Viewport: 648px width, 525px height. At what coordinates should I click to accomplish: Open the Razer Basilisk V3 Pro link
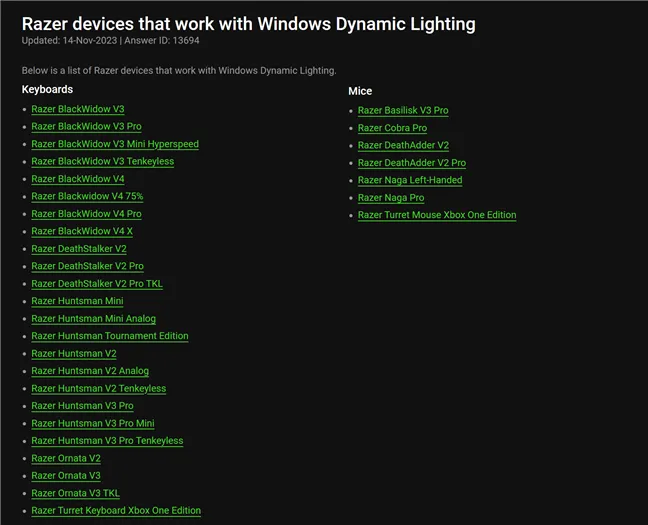coord(403,111)
